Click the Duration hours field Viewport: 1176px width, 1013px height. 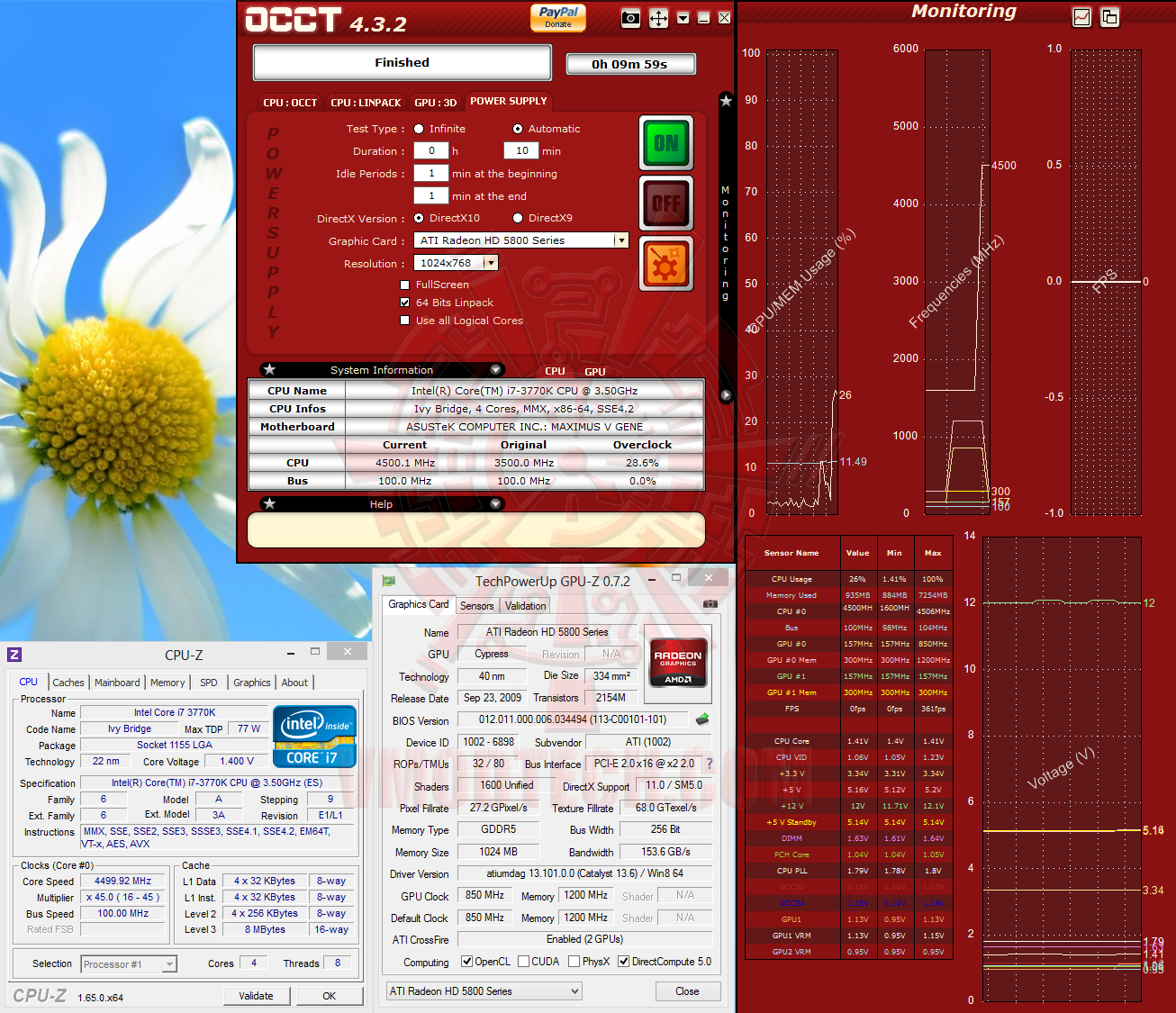pos(431,151)
